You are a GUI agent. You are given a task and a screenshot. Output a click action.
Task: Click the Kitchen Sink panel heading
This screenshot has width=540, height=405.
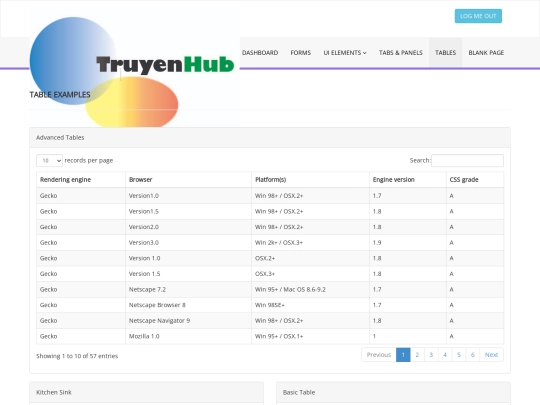[x=146, y=392]
